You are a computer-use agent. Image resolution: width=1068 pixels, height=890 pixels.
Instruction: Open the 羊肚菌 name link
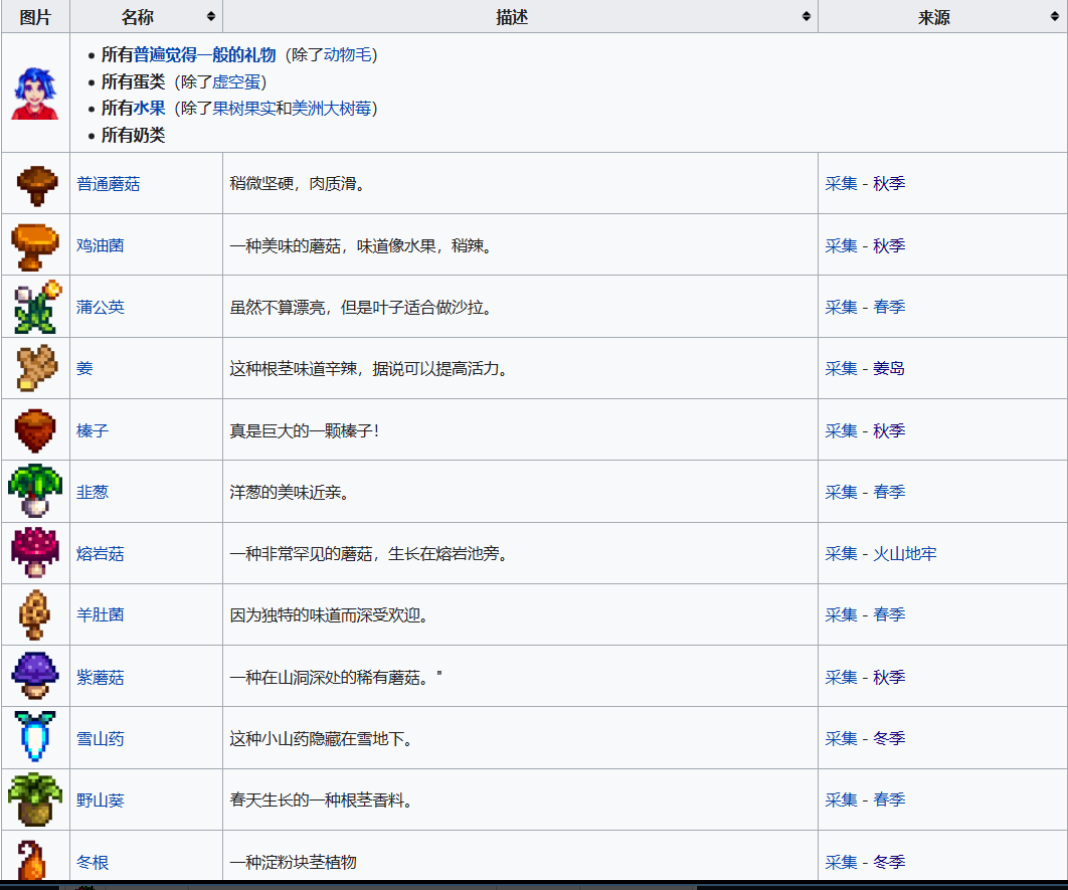[100, 615]
